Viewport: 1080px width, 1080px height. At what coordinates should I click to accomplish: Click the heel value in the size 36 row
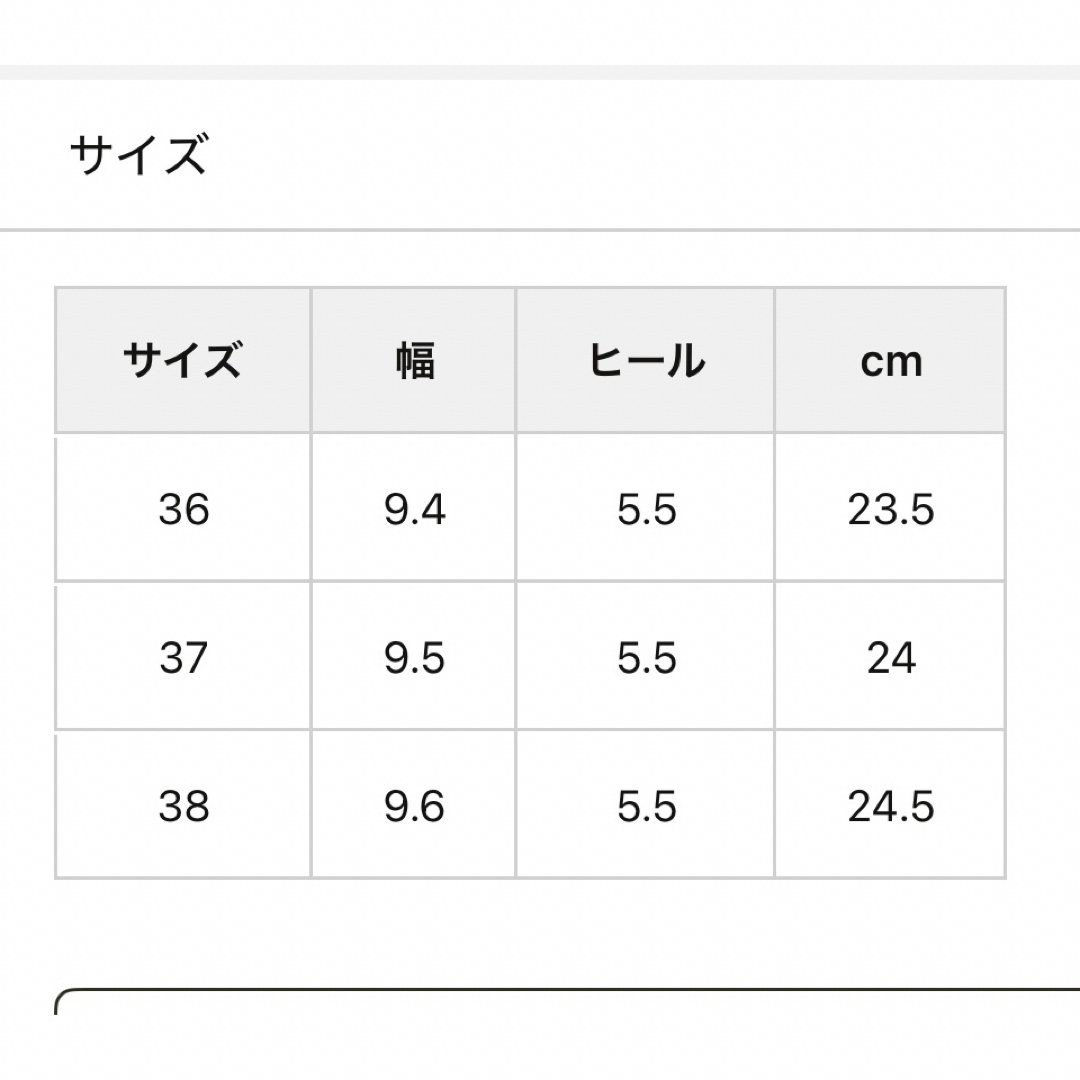click(645, 508)
